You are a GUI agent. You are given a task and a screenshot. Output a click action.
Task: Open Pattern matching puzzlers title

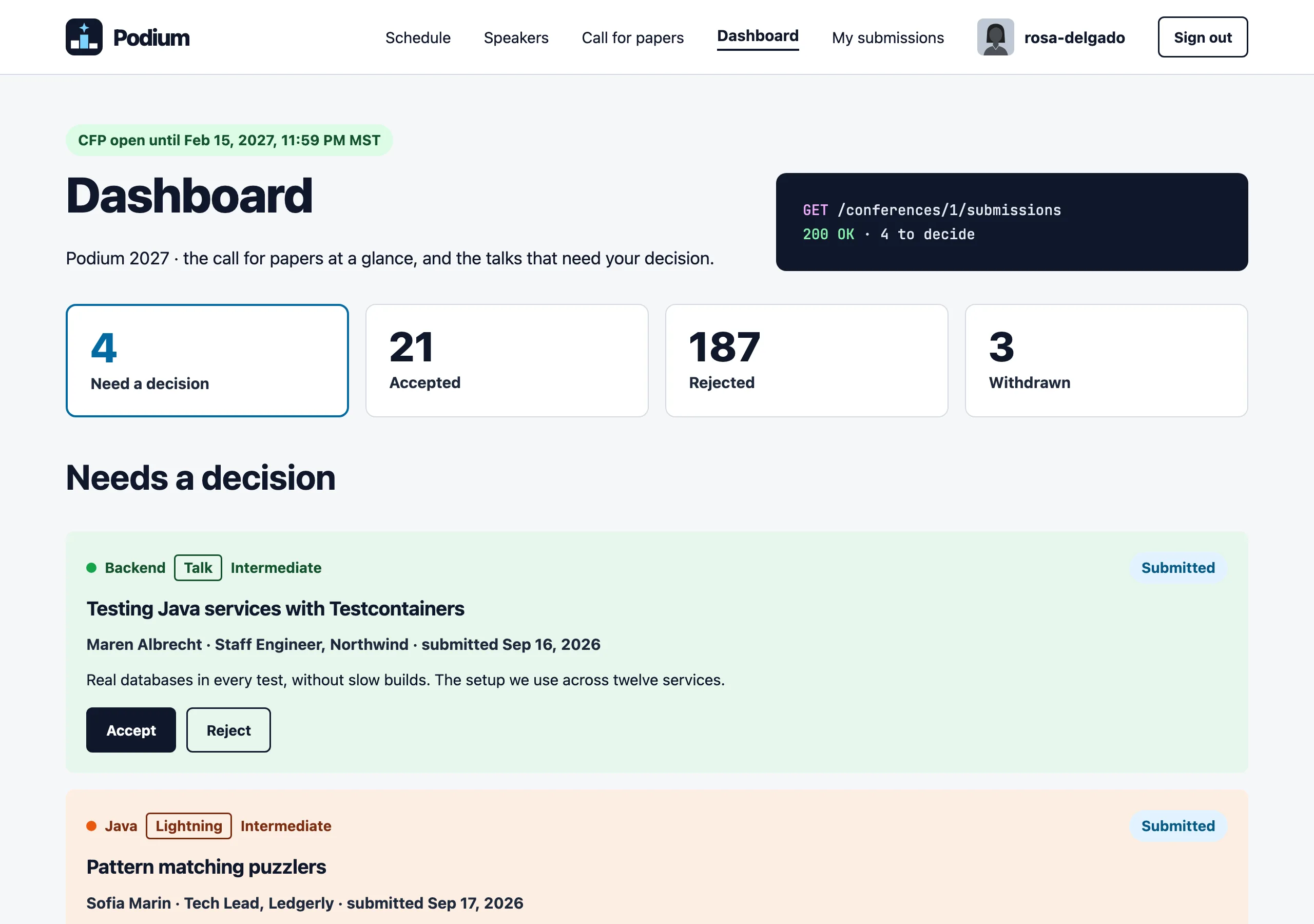point(206,867)
